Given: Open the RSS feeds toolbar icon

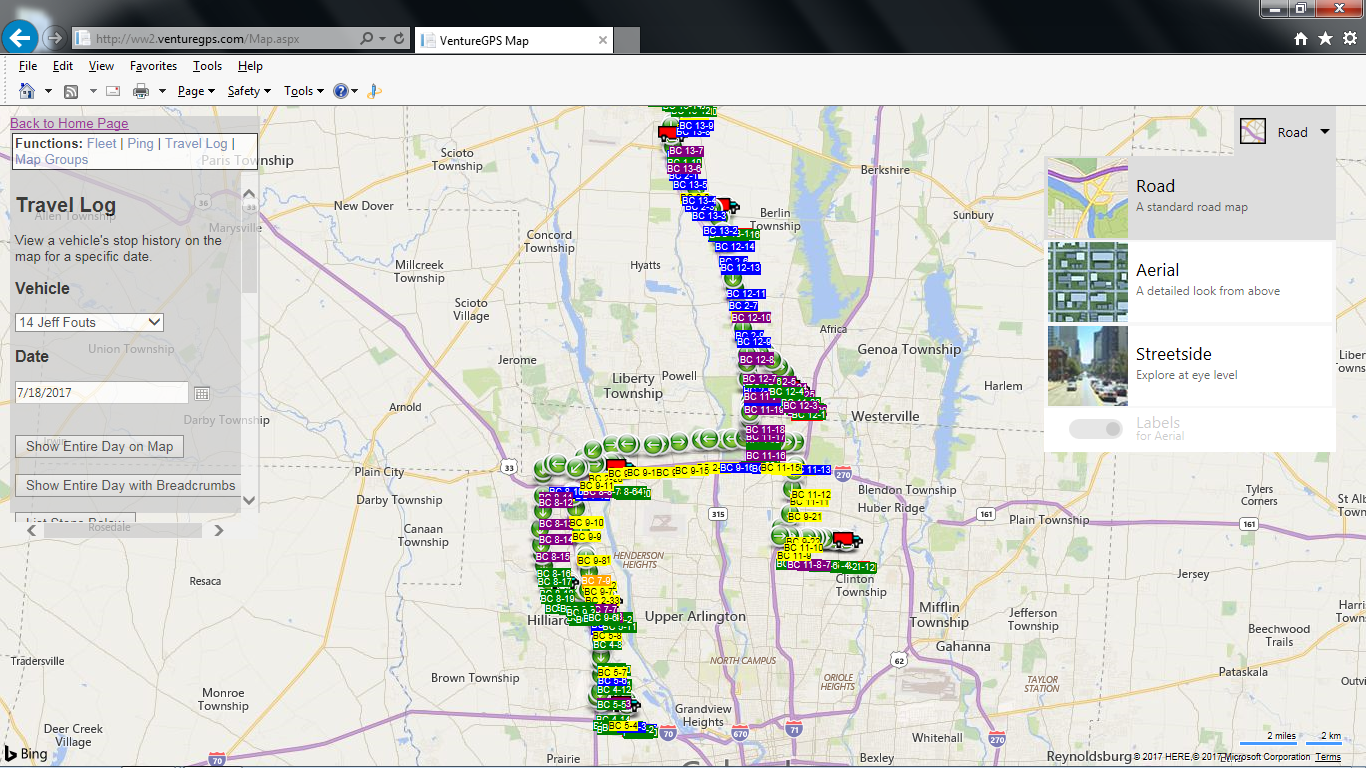Looking at the screenshot, I should 71,91.
